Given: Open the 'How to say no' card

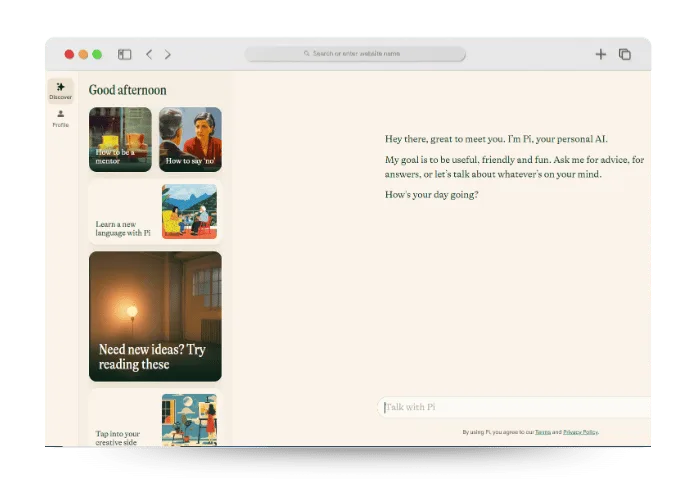Looking at the screenshot, I should pos(190,139).
